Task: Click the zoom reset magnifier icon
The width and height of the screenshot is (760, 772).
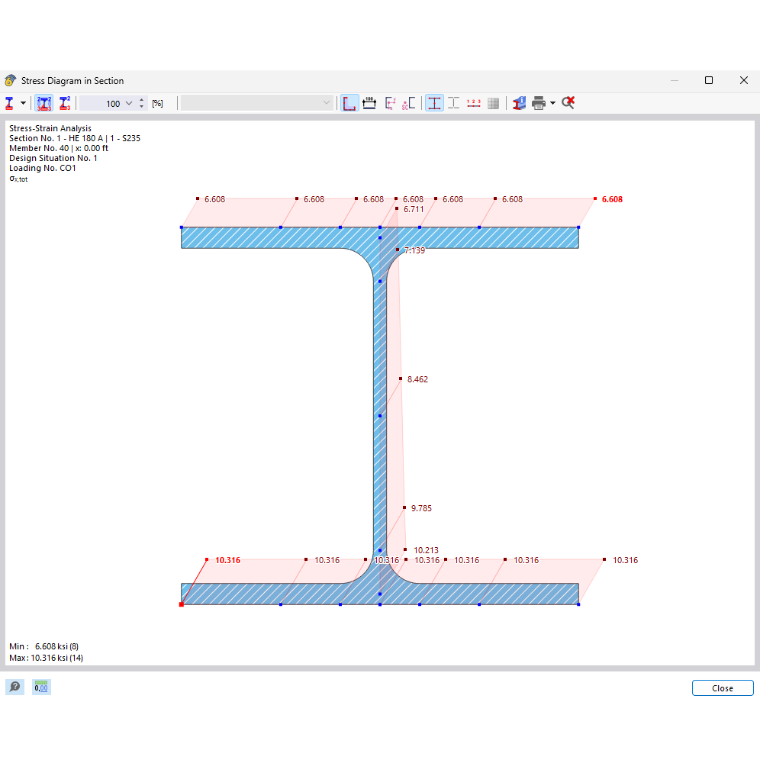Action: [568, 102]
